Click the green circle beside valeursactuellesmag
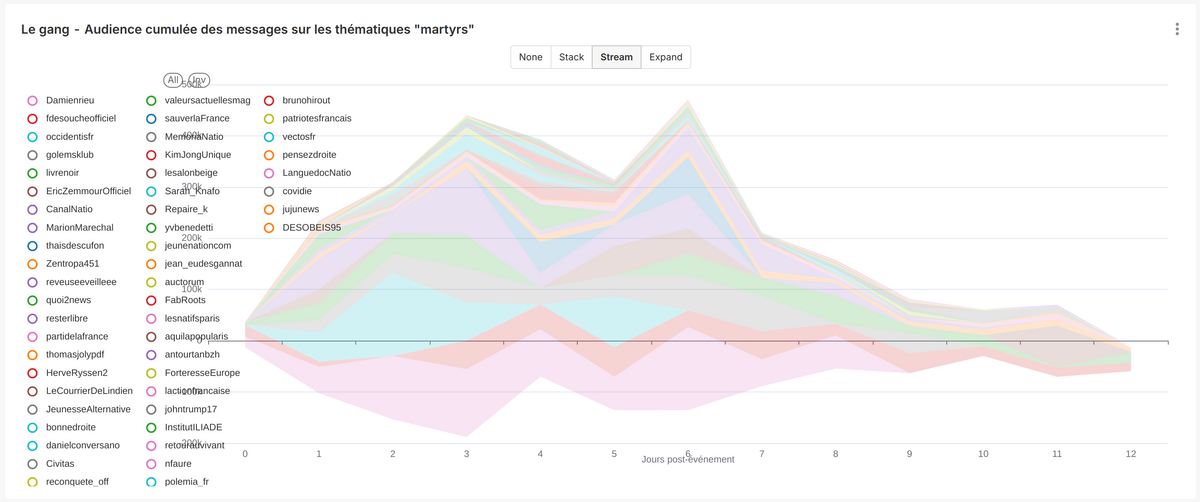 [x=151, y=100]
